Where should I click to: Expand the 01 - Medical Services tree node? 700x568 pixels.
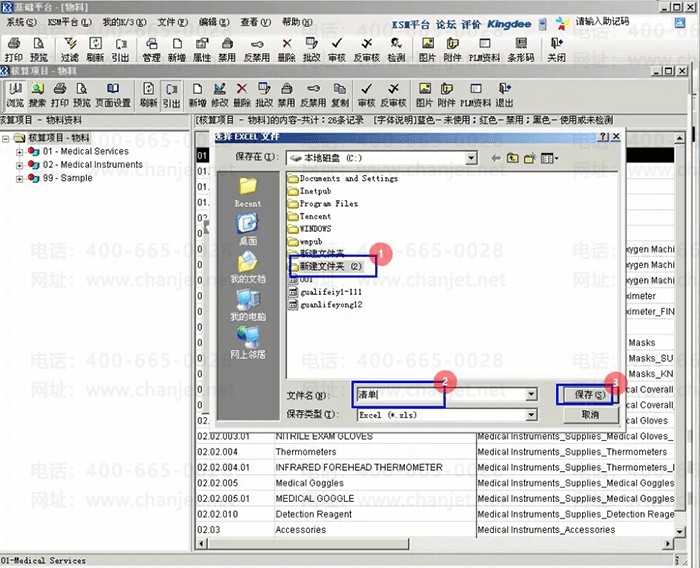pos(20,151)
